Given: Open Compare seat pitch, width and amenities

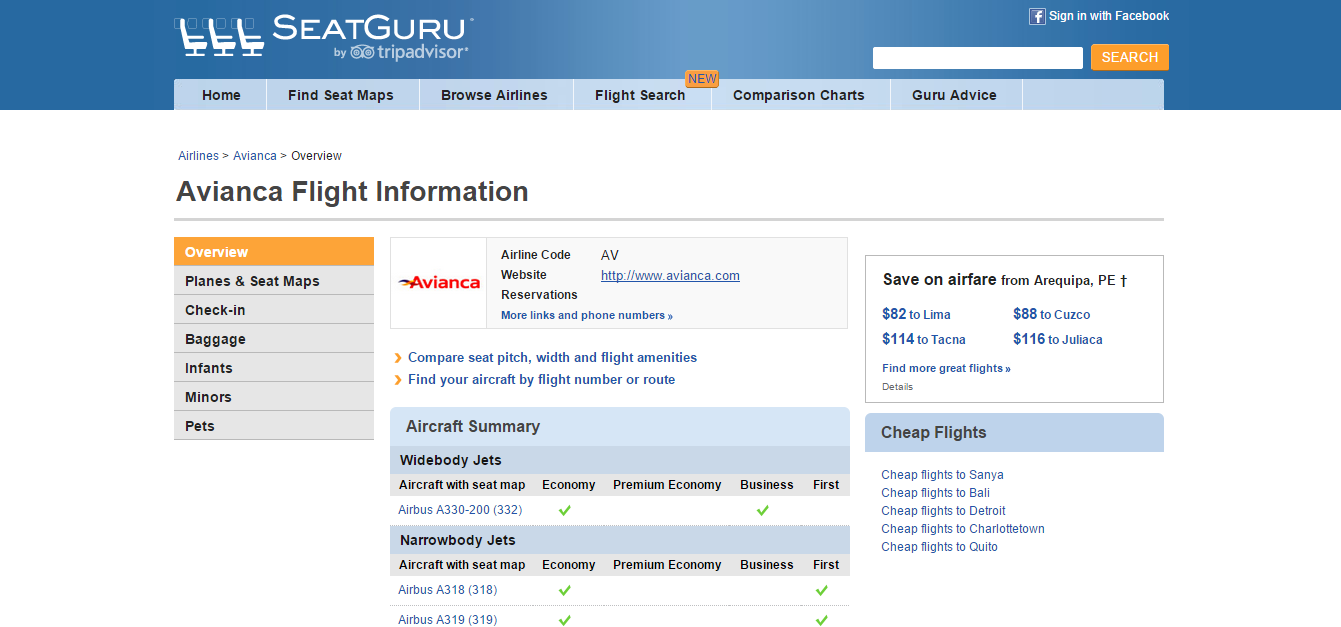Looking at the screenshot, I should point(552,358).
